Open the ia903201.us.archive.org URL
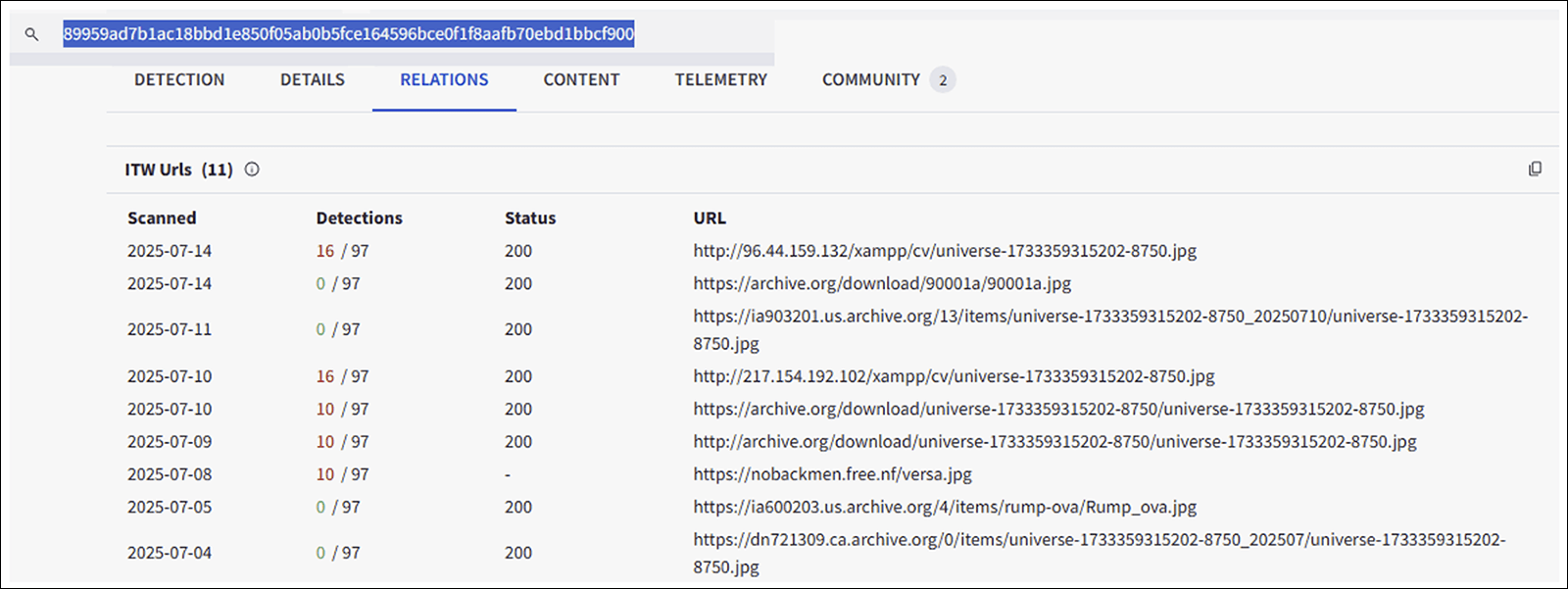The width and height of the screenshot is (1568, 589). point(1109,317)
